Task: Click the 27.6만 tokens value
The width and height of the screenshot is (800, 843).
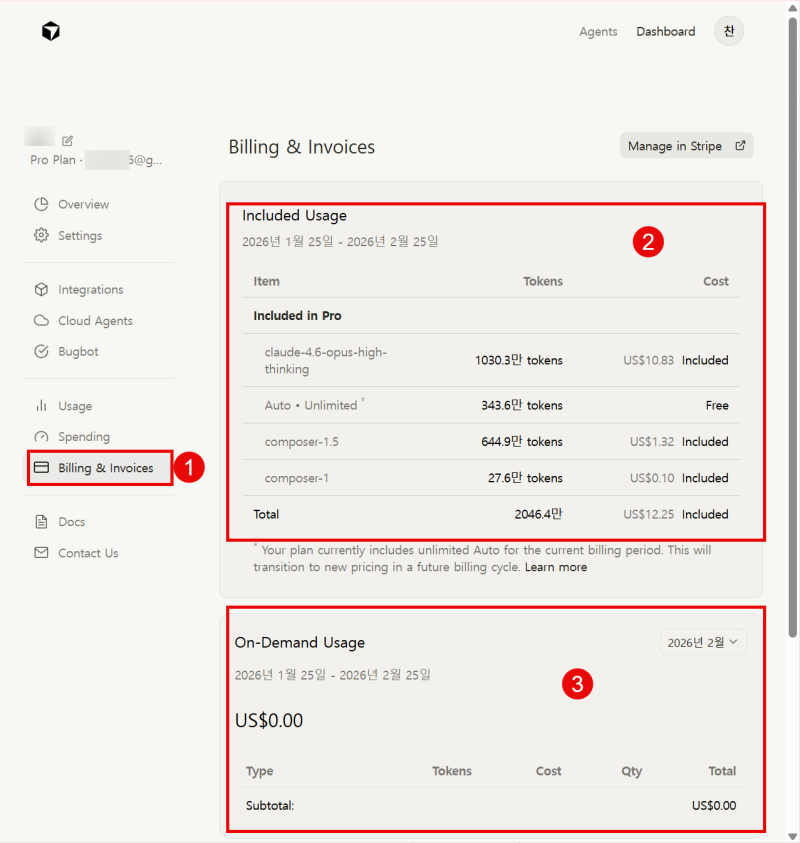Action: coord(525,478)
